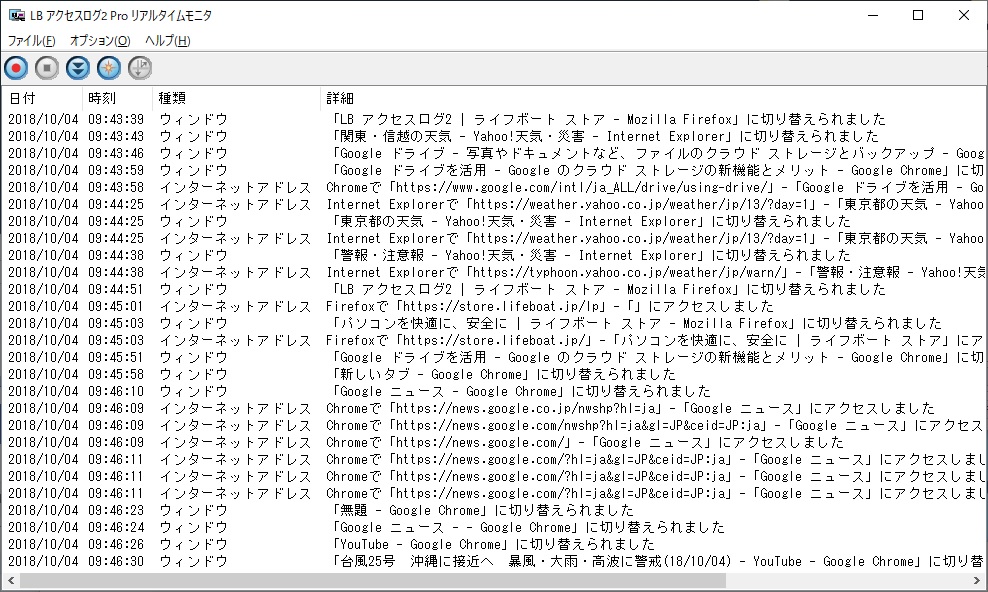Click the gray stop monitoring button

[x=47, y=68]
